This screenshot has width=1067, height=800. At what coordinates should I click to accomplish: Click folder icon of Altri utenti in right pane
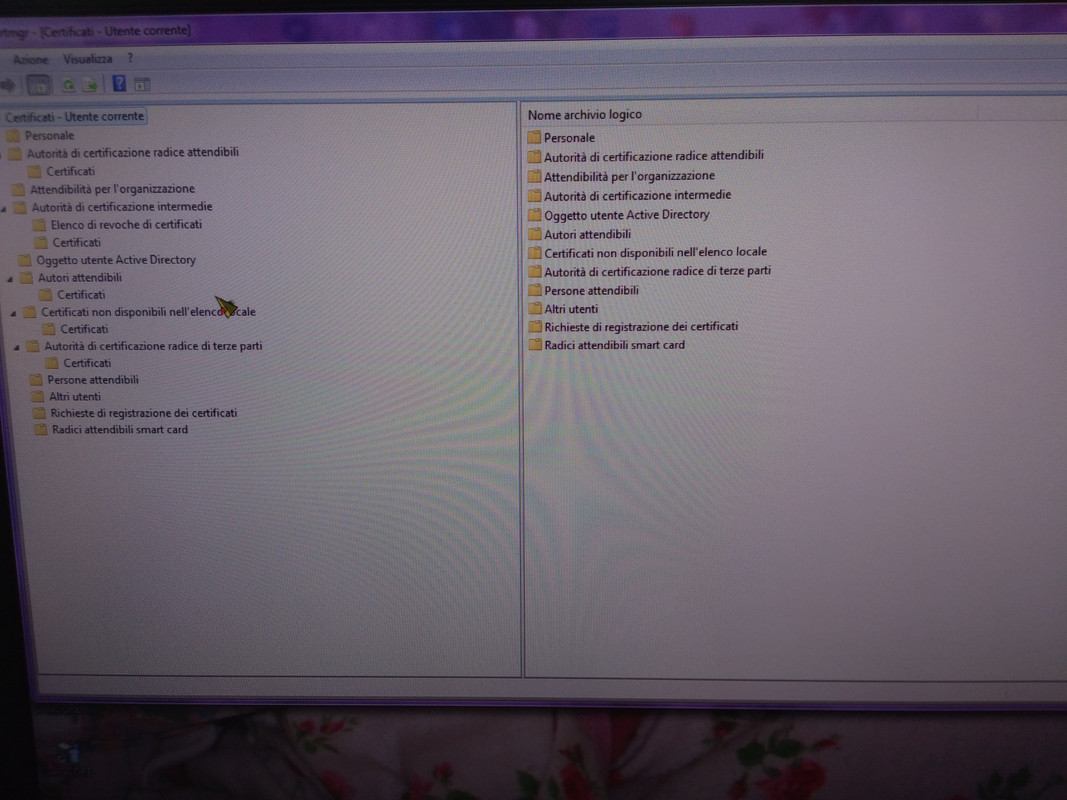click(535, 309)
